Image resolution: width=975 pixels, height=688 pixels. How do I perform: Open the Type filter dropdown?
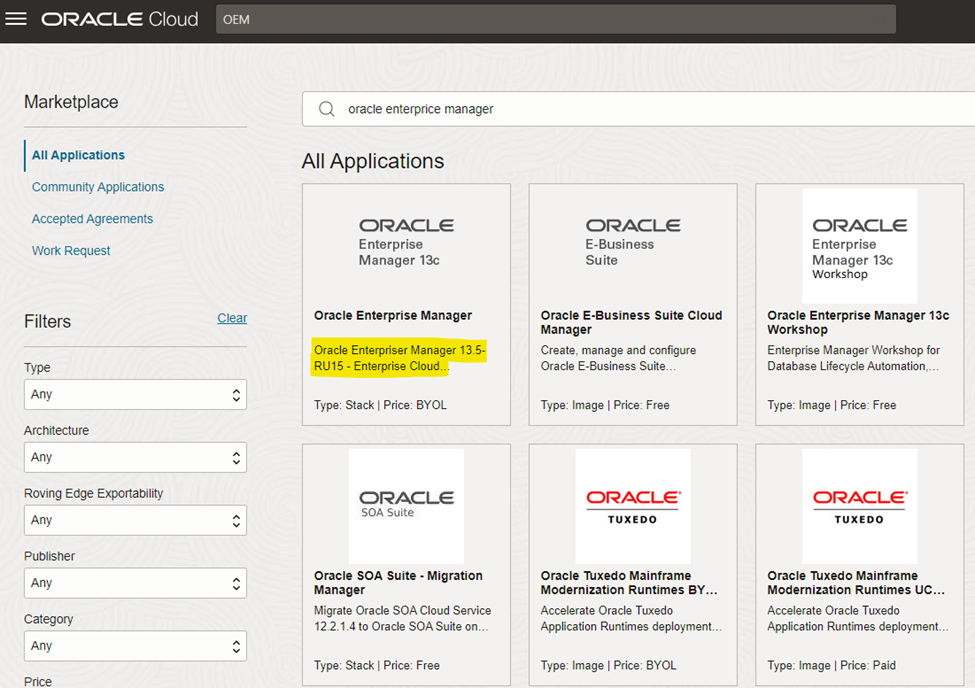pyautogui.click(x=135, y=394)
